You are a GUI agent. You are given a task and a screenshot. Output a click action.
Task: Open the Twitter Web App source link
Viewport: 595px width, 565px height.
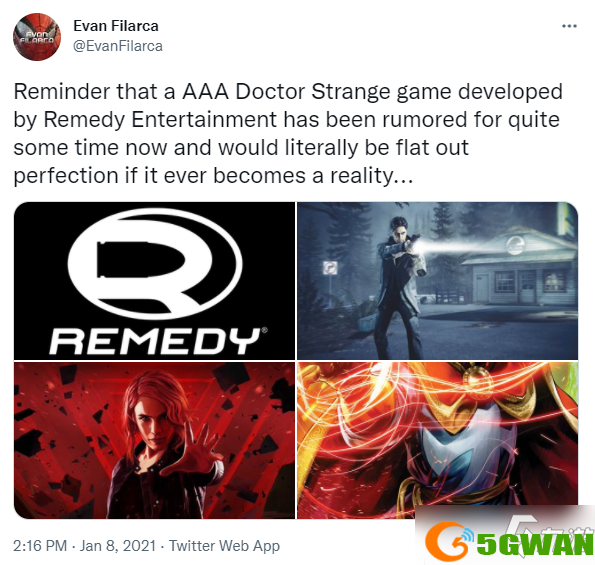point(224,546)
